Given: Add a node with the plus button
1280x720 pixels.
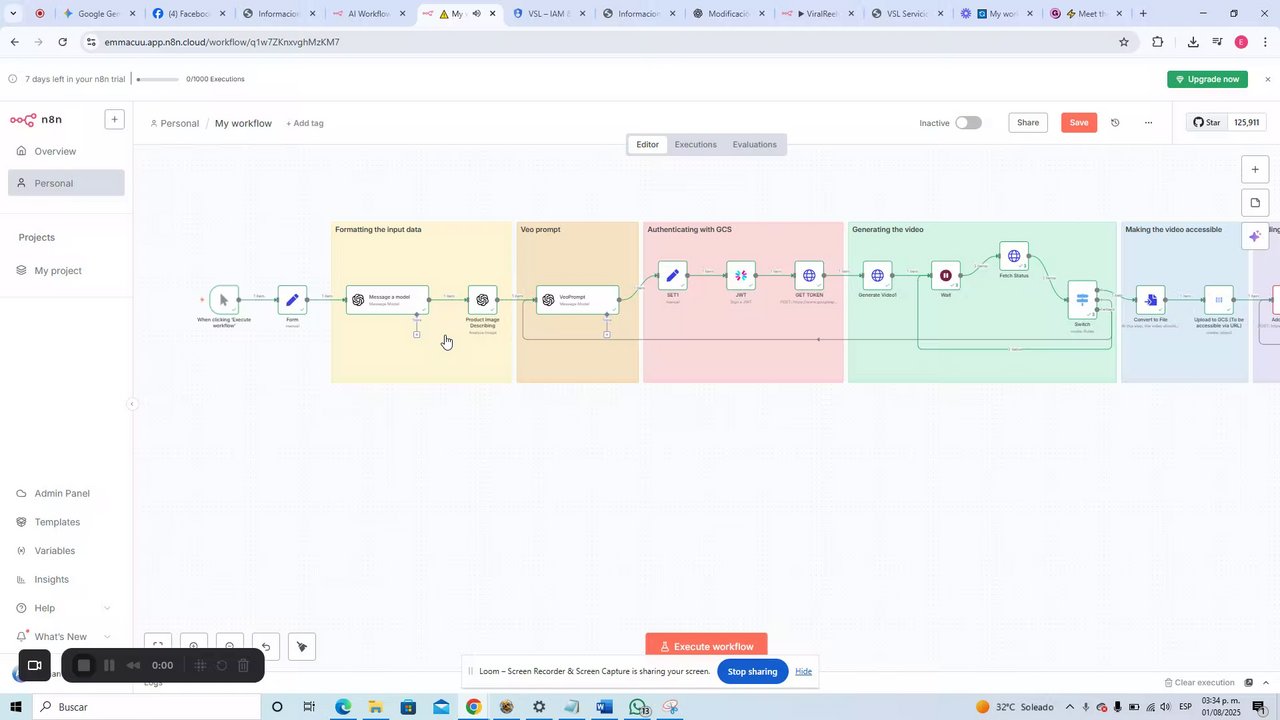Looking at the screenshot, I should (x=1255, y=169).
